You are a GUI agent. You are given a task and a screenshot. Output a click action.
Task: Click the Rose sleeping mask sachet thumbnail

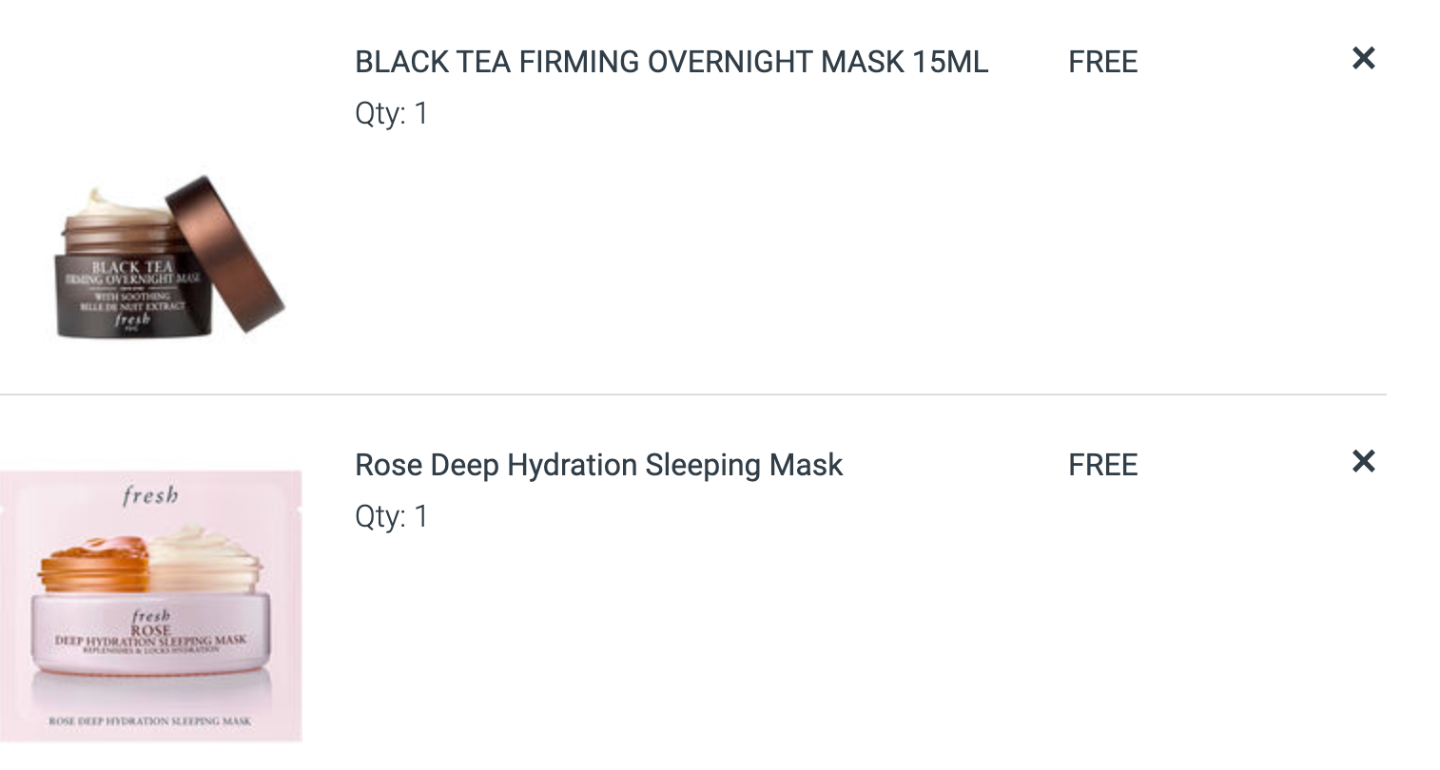[x=151, y=606]
